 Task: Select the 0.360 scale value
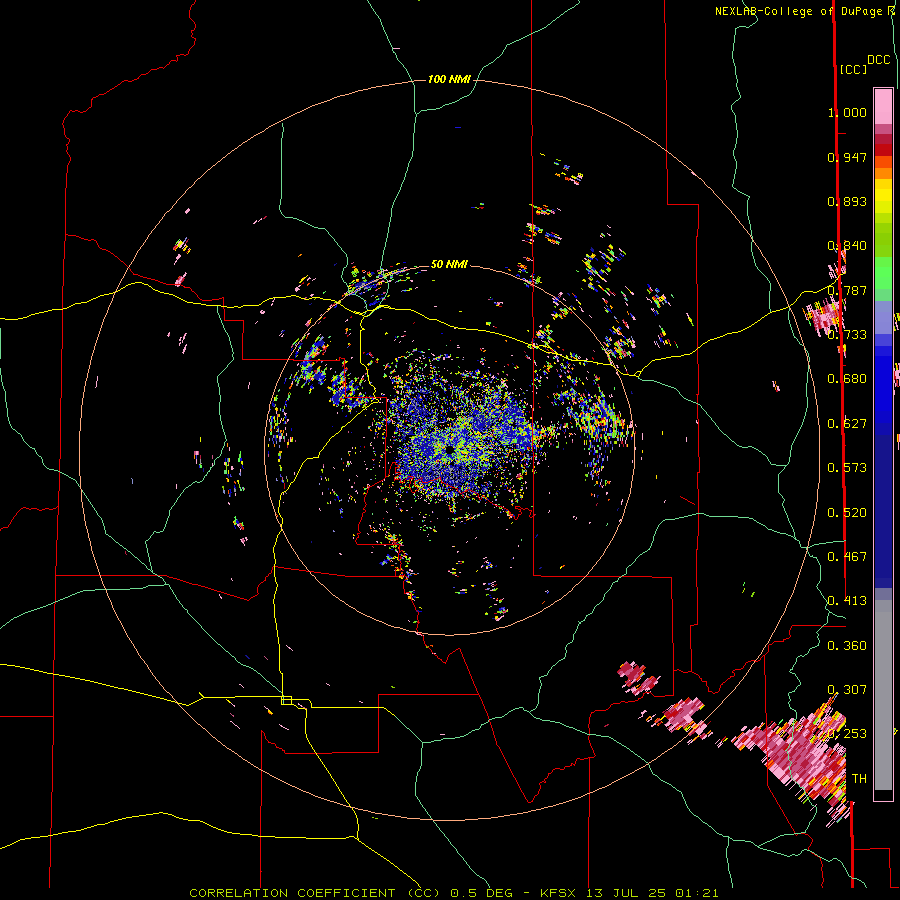847,646
